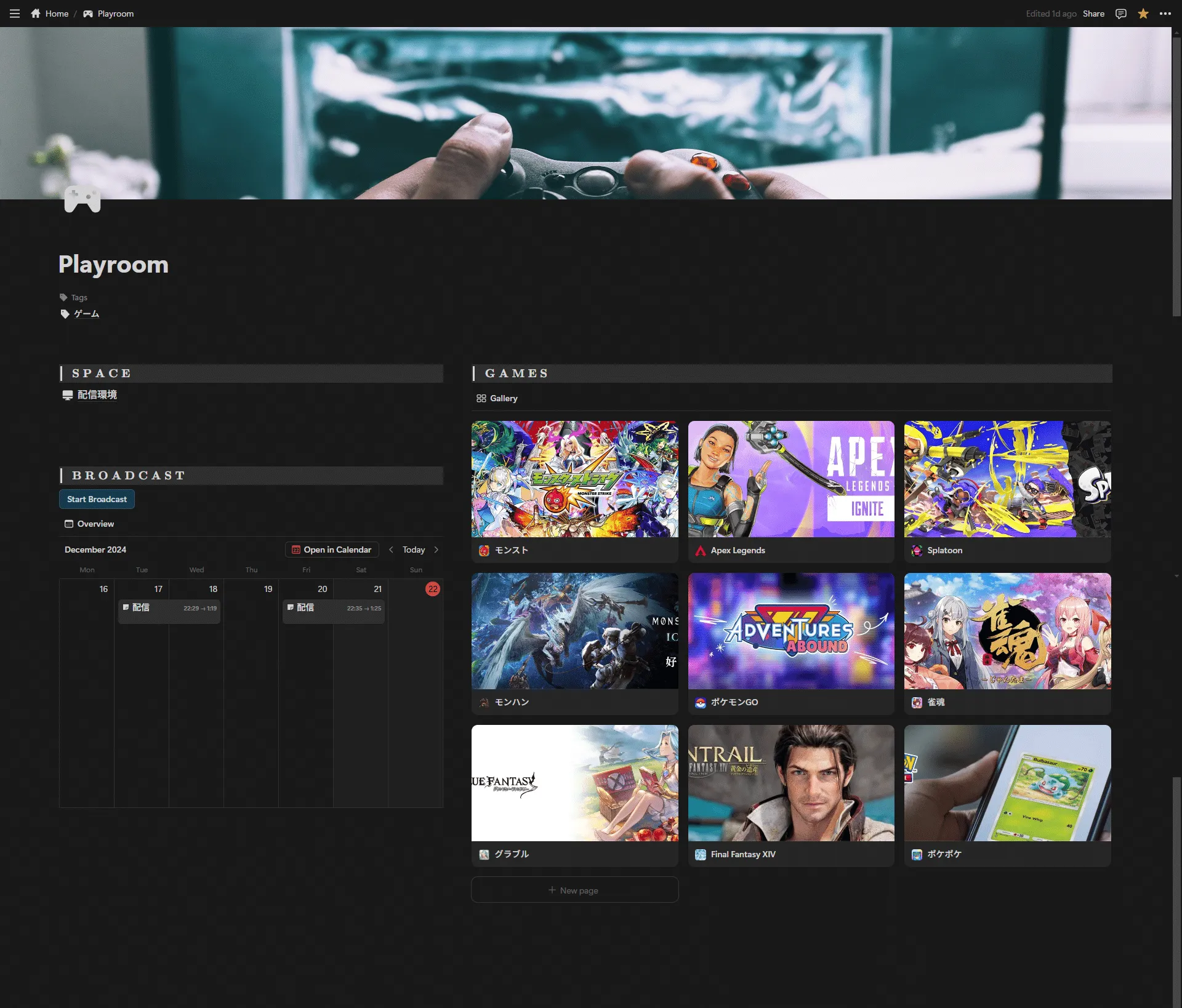This screenshot has width=1182, height=1008.
Task: Click the Gallery grid view icon
Action: (481, 398)
